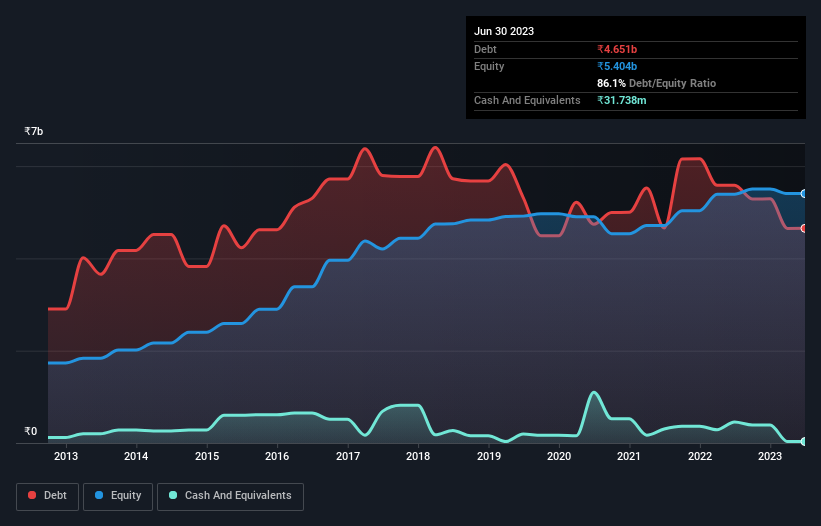Viewport: 821px width, 526px height.
Task: Click the red Debt legend dot
Action: 32,495
